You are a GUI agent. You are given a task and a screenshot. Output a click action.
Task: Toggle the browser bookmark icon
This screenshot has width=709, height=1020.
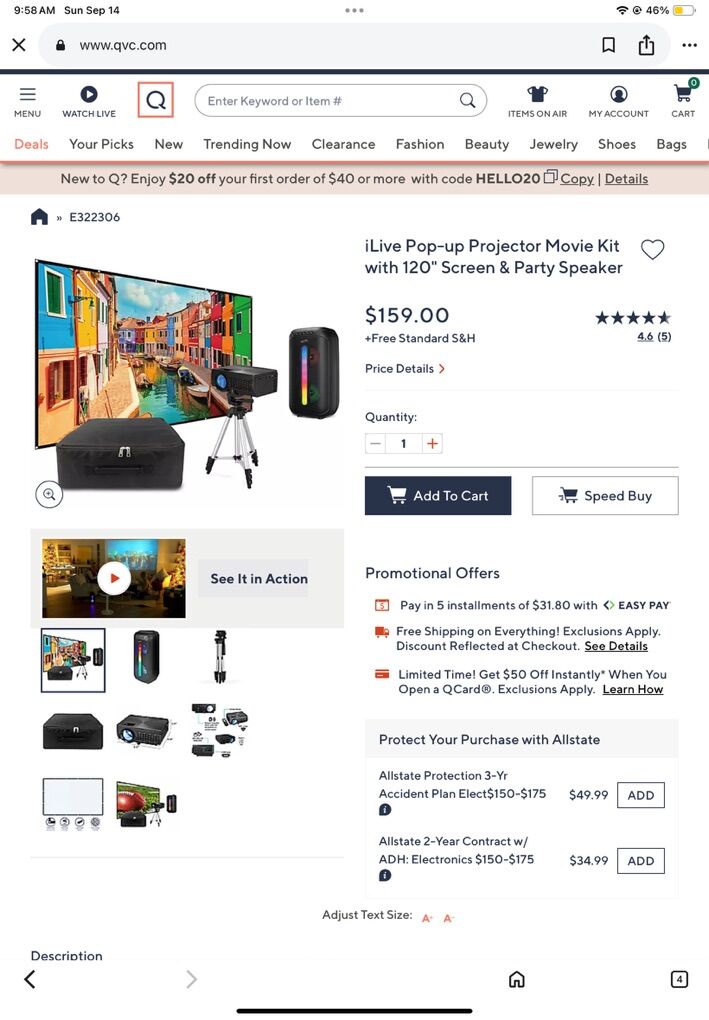coord(608,45)
